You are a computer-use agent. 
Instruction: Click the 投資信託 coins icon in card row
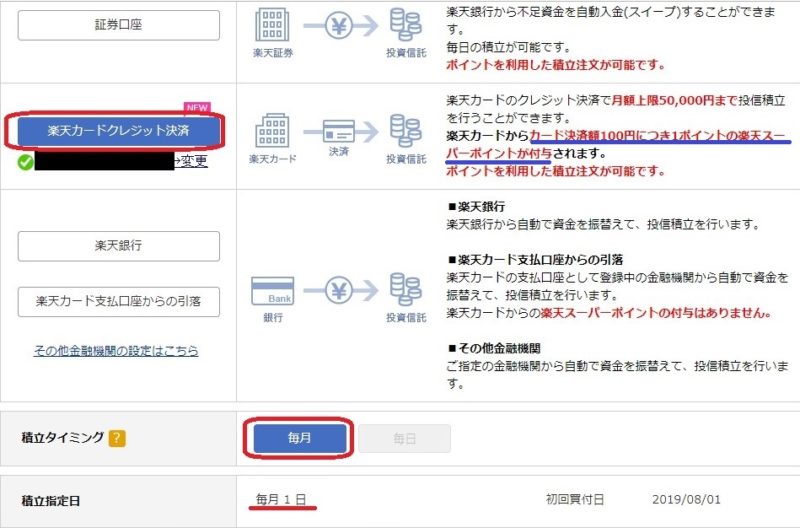(x=406, y=131)
